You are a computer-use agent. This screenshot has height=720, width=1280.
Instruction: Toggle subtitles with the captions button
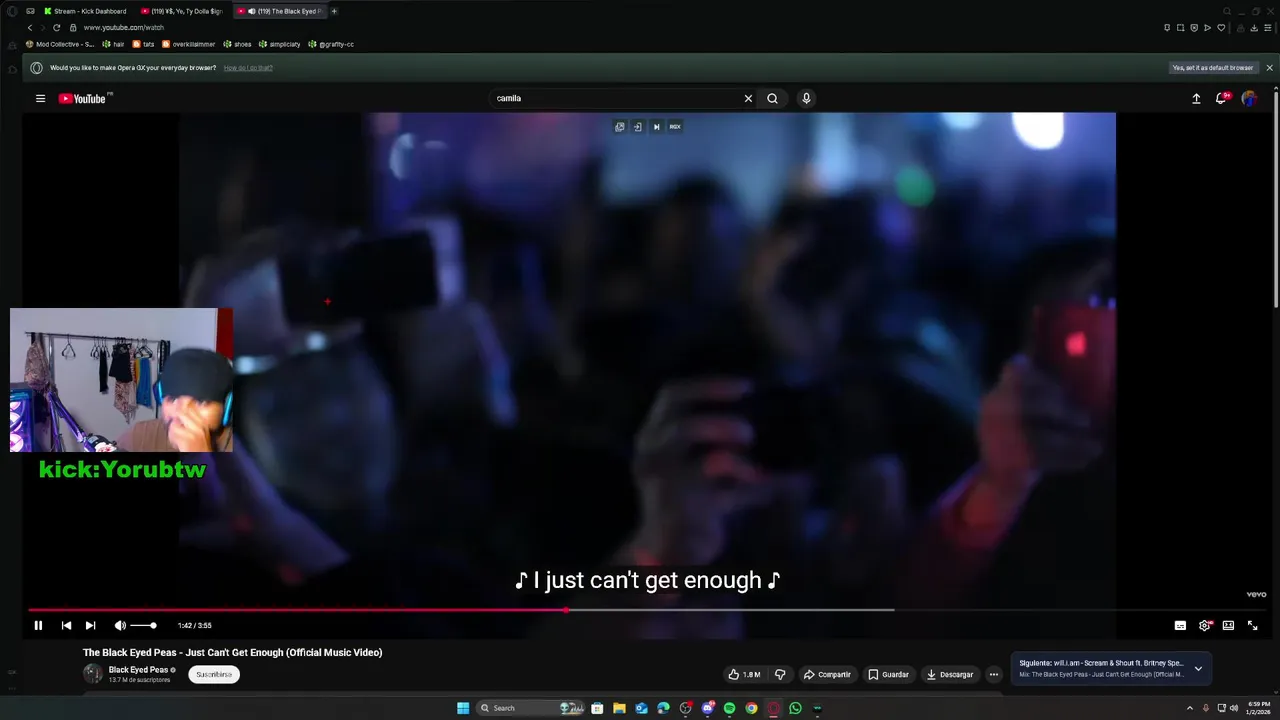(x=1180, y=625)
